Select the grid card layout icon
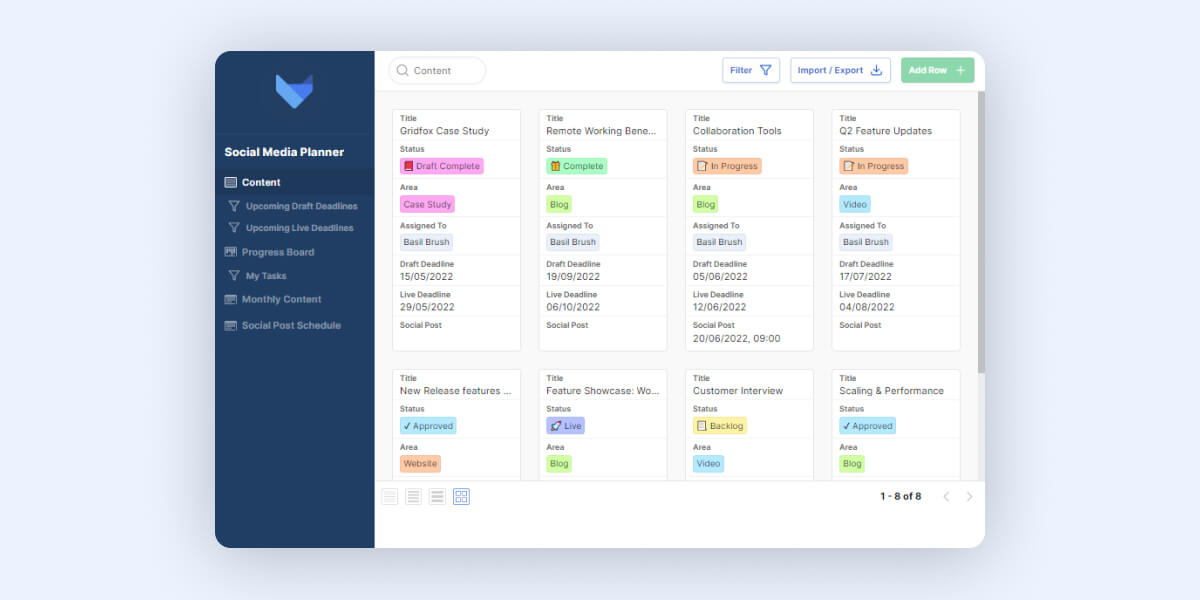 pyautogui.click(x=461, y=495)
